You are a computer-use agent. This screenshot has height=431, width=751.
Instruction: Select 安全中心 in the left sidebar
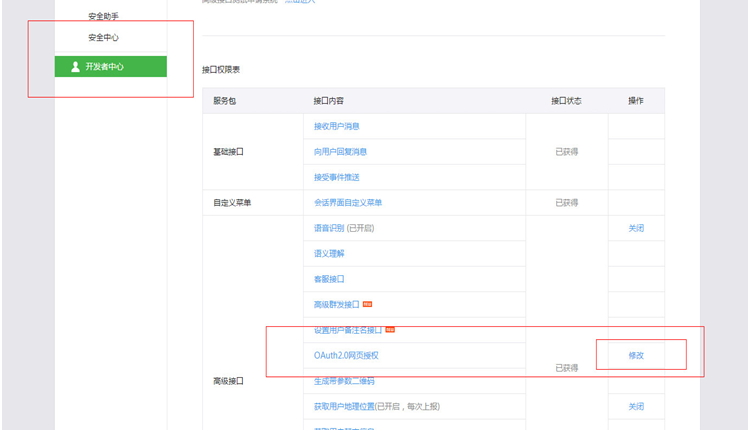[103, 38]
